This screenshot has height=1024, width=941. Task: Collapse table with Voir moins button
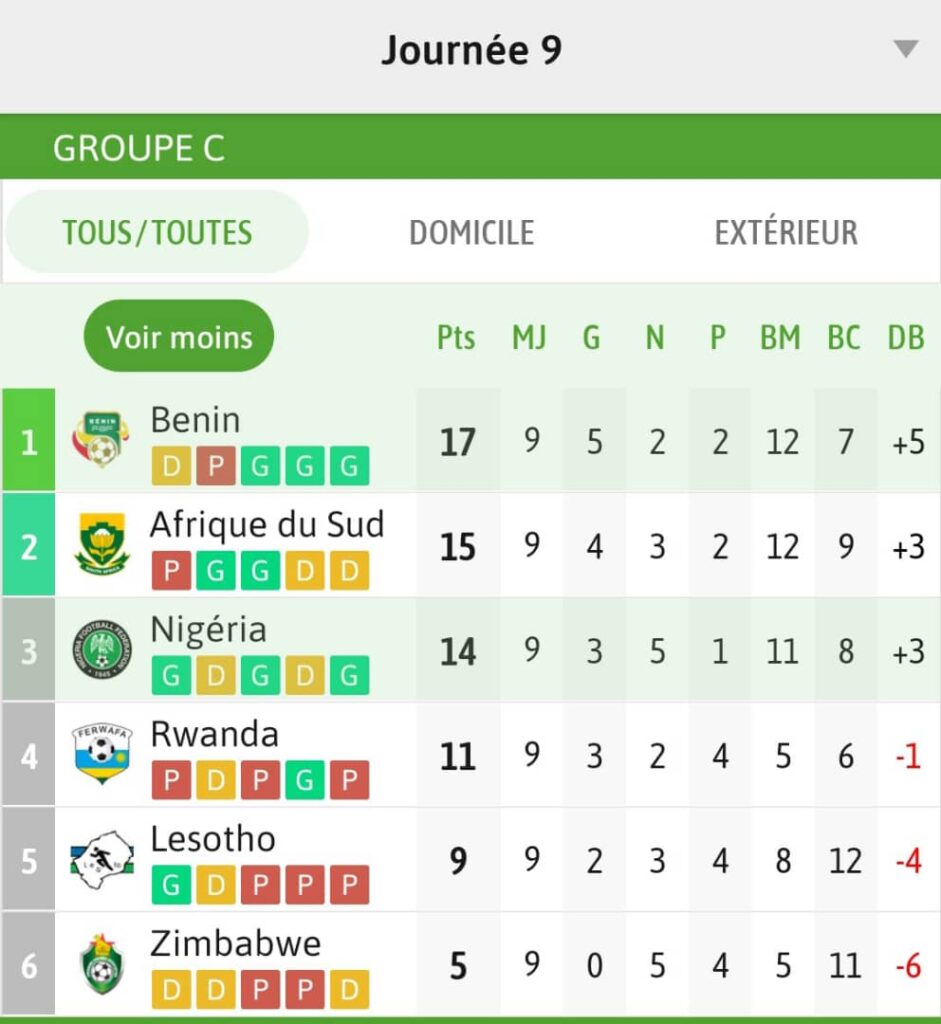coord(179,337)
